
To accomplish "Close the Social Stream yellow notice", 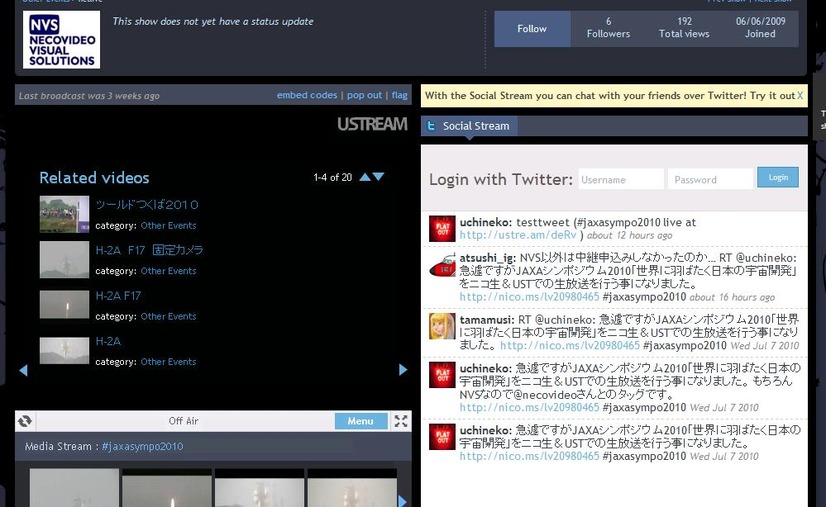I will pos(800,95).
